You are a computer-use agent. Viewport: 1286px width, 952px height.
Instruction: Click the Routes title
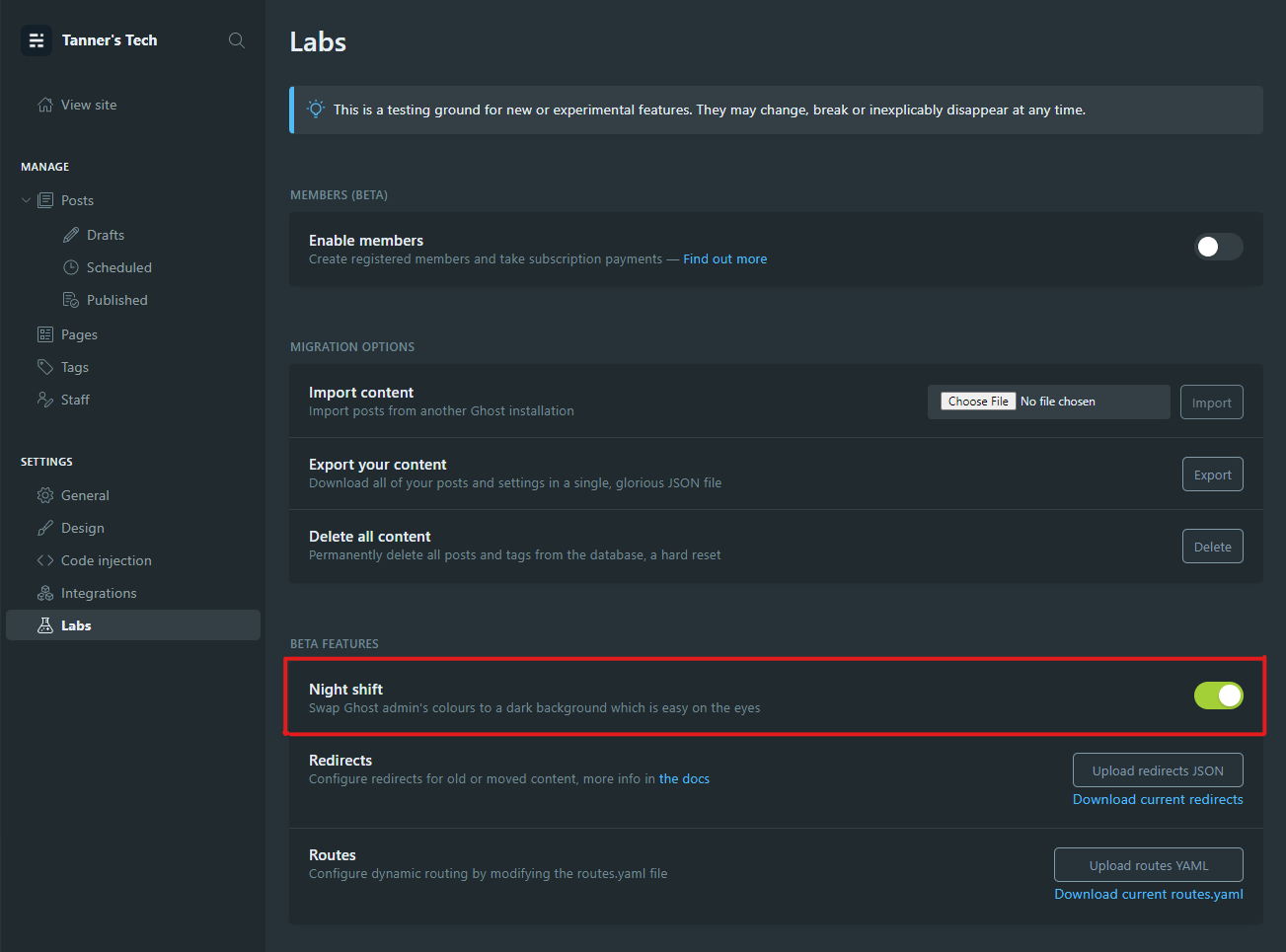click(x=333, y=855)
